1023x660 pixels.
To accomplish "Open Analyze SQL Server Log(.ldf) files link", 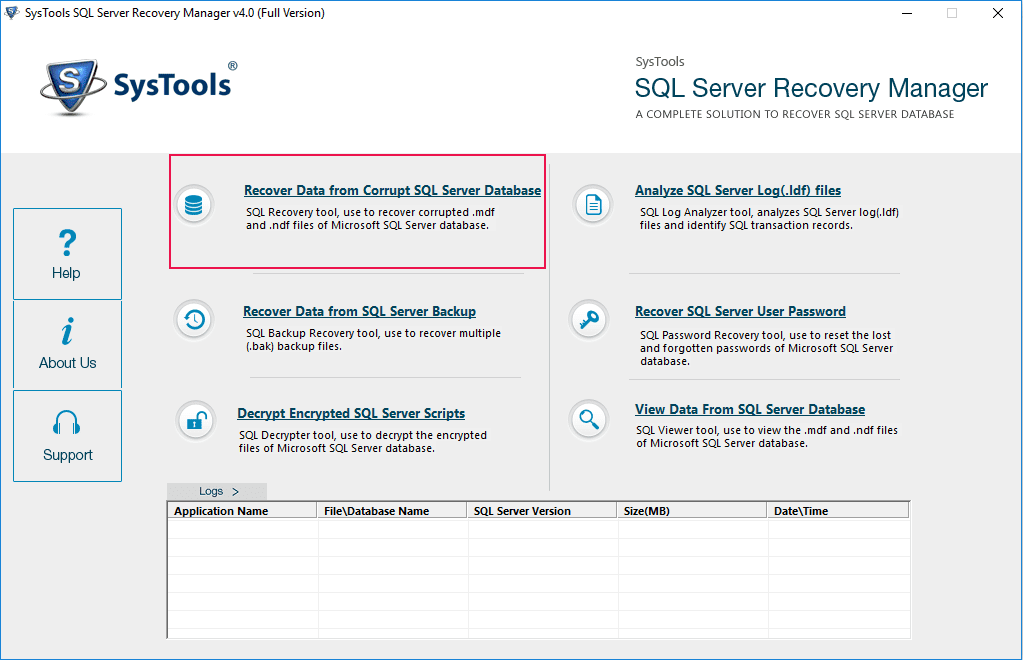I will click(737, 190).
